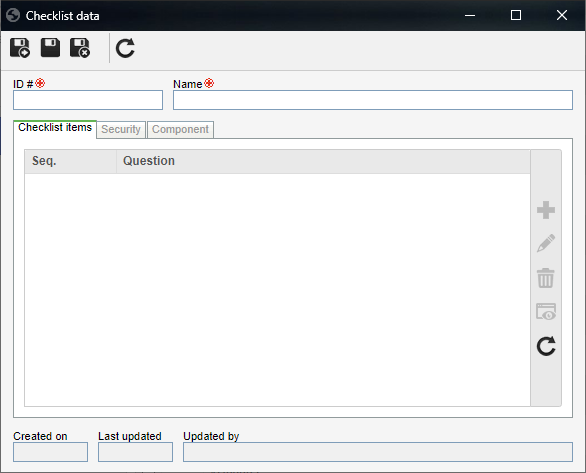This screenshot has height=473, width=586.
Task: Click into the ID # field
Action: pyautogui.click(x=88, y=100)
